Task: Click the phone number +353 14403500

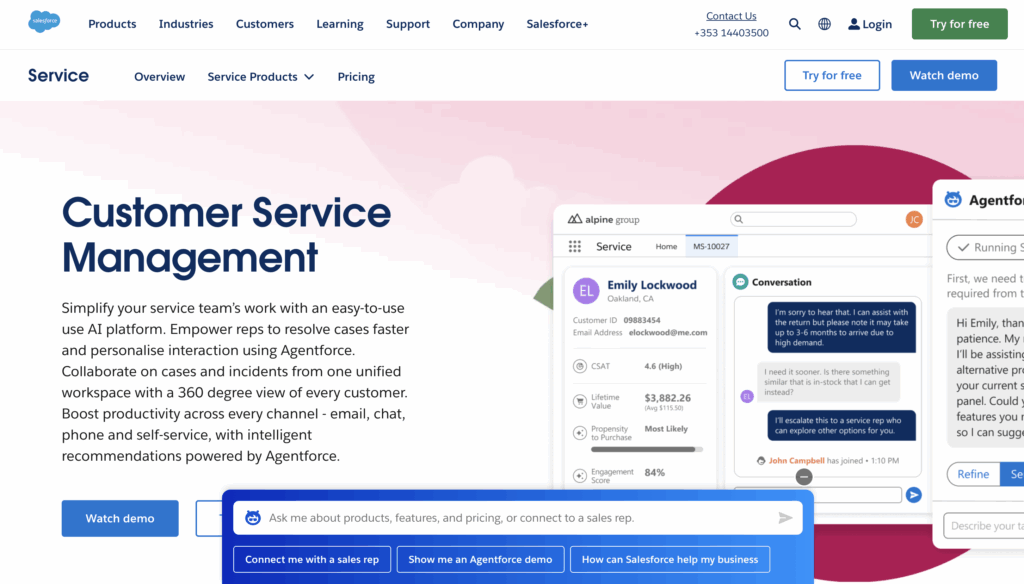Action: coord(731,33)
